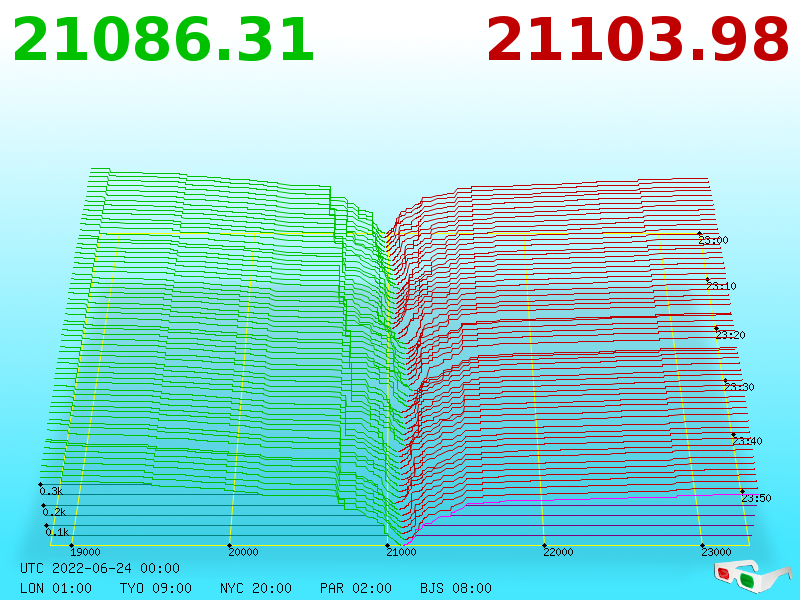Click the UTC 2022-06-24 00:00 timestamp

point(100,568)
